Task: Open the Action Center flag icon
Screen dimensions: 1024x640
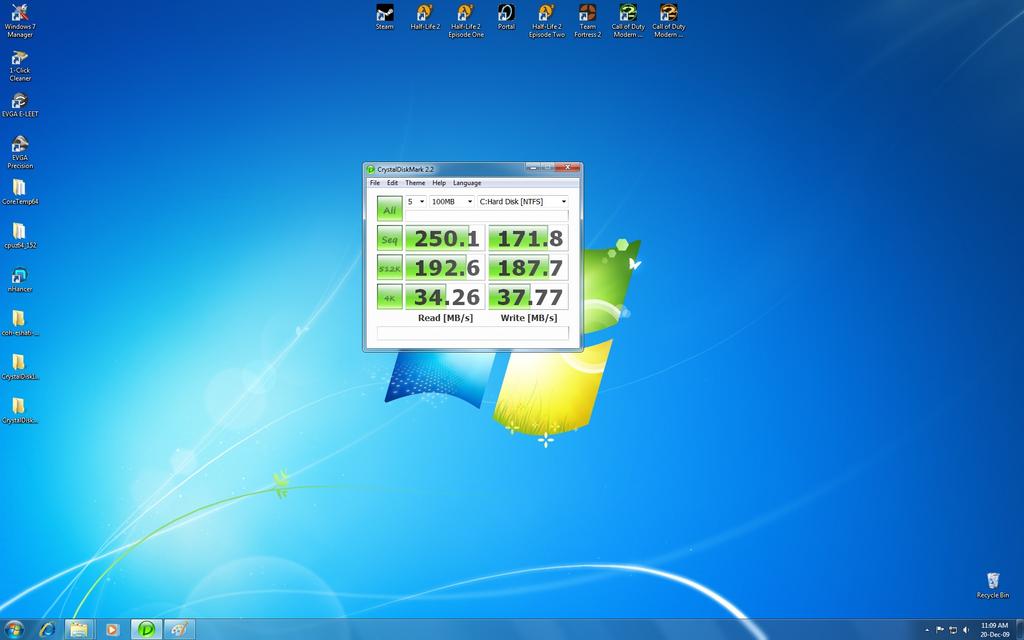Action: 940,630
